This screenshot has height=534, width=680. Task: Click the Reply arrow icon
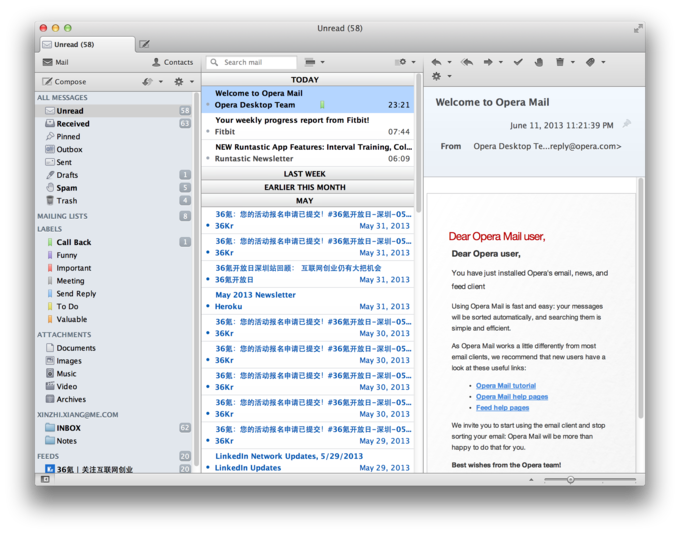point(437,62)
